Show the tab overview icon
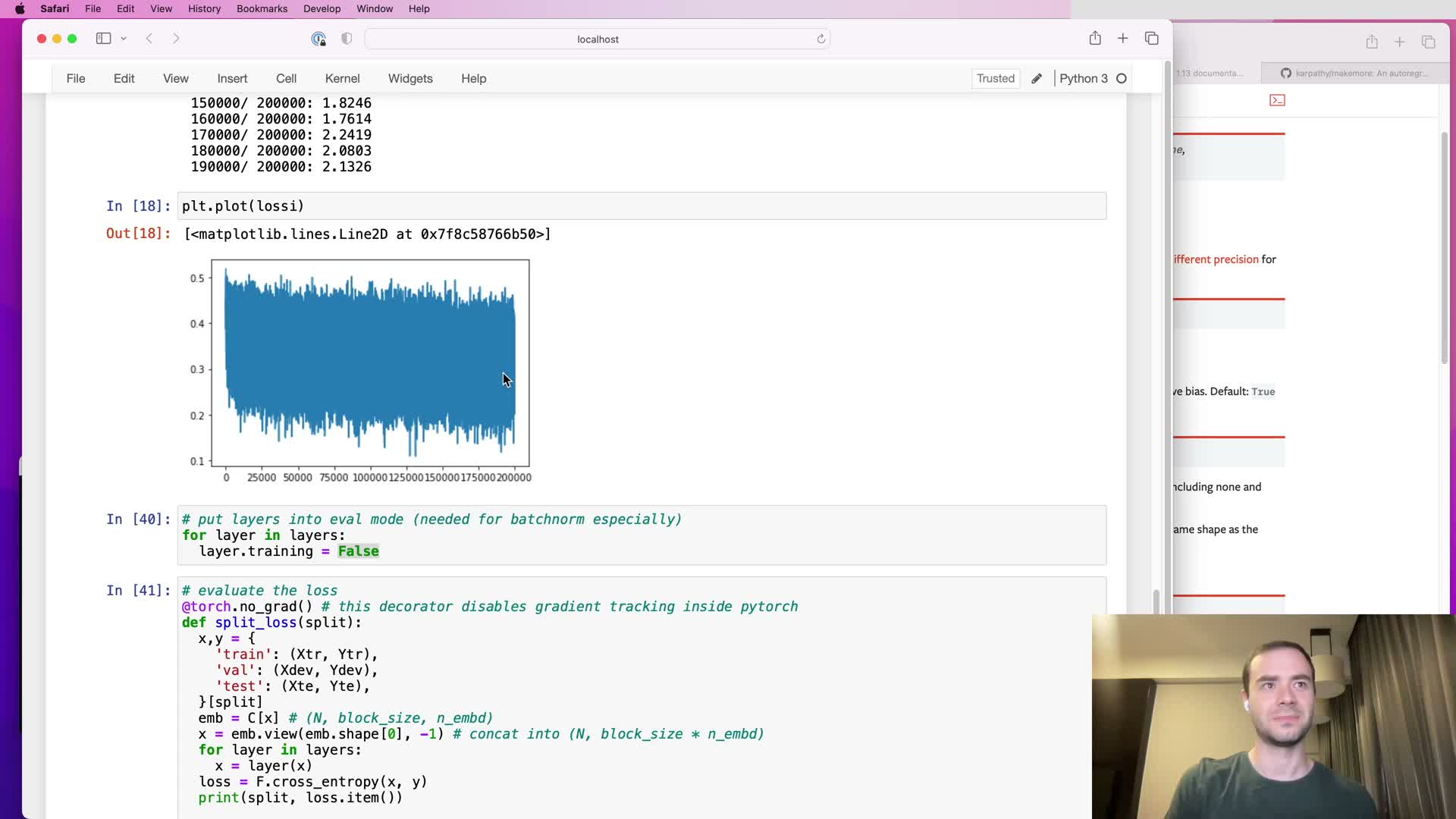The image size is (1456, 819). pyautogui.click(x=1151, y=39)
